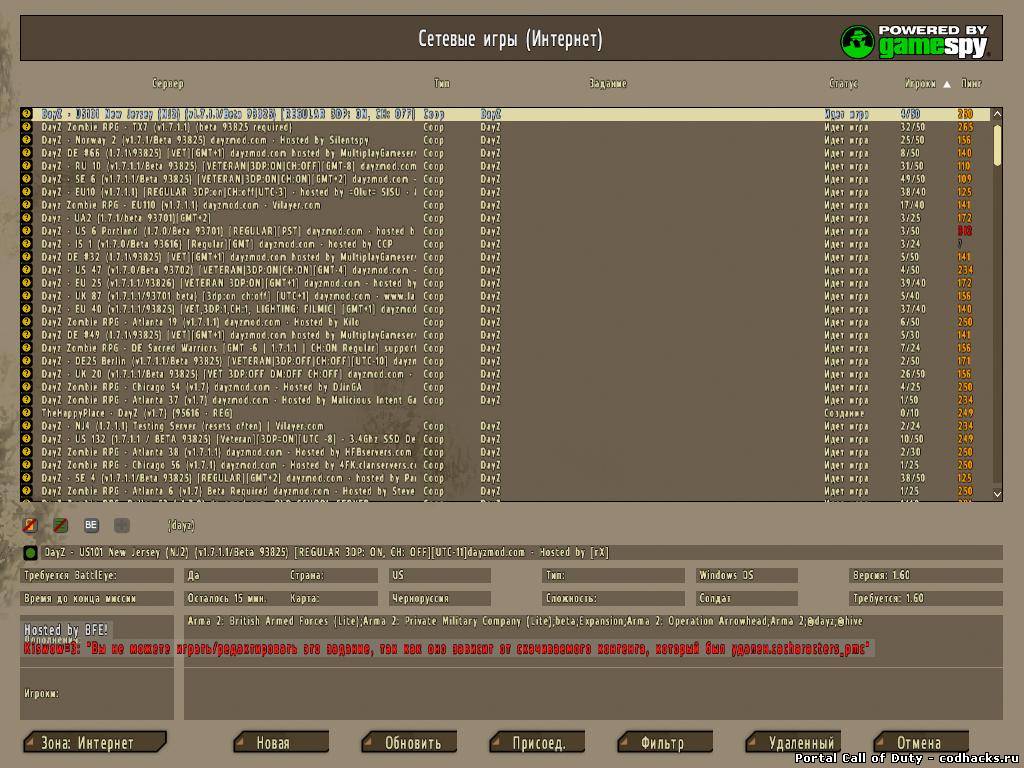
Task: Click the status icon beside the US 6 Portland server
Action: coord(26,231)
